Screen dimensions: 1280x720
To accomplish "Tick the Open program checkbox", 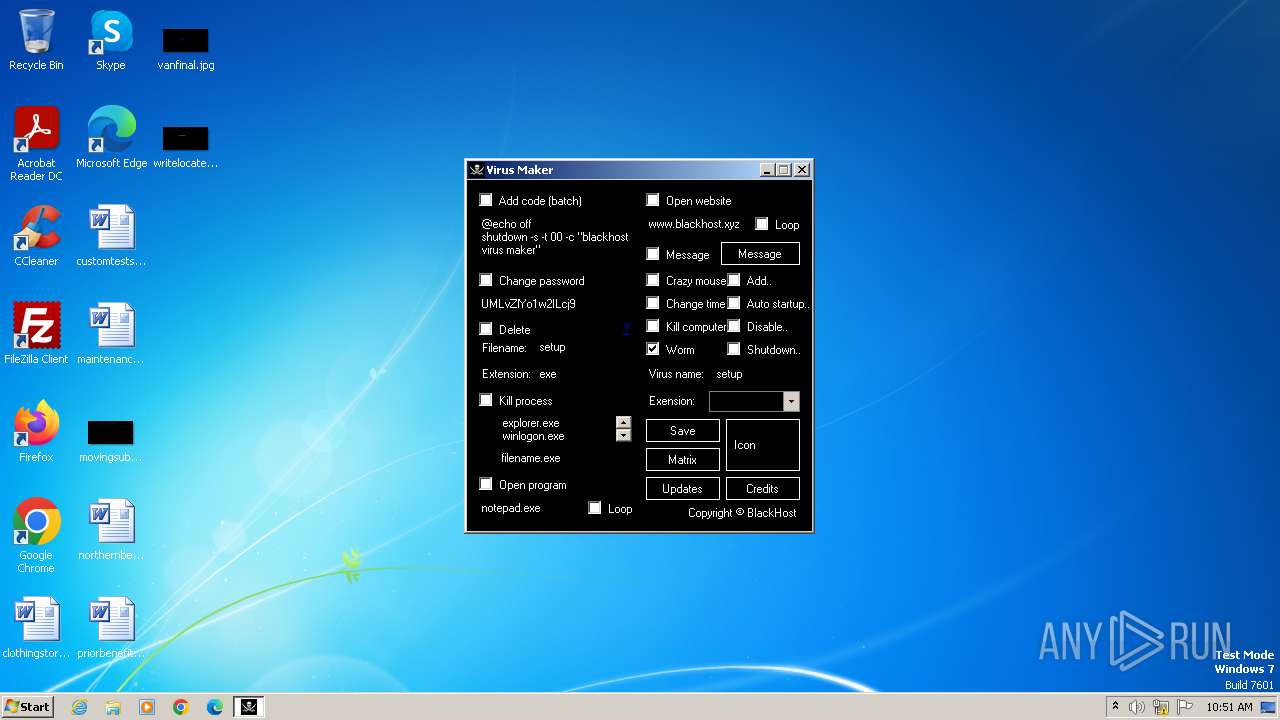I will (486, 484).
